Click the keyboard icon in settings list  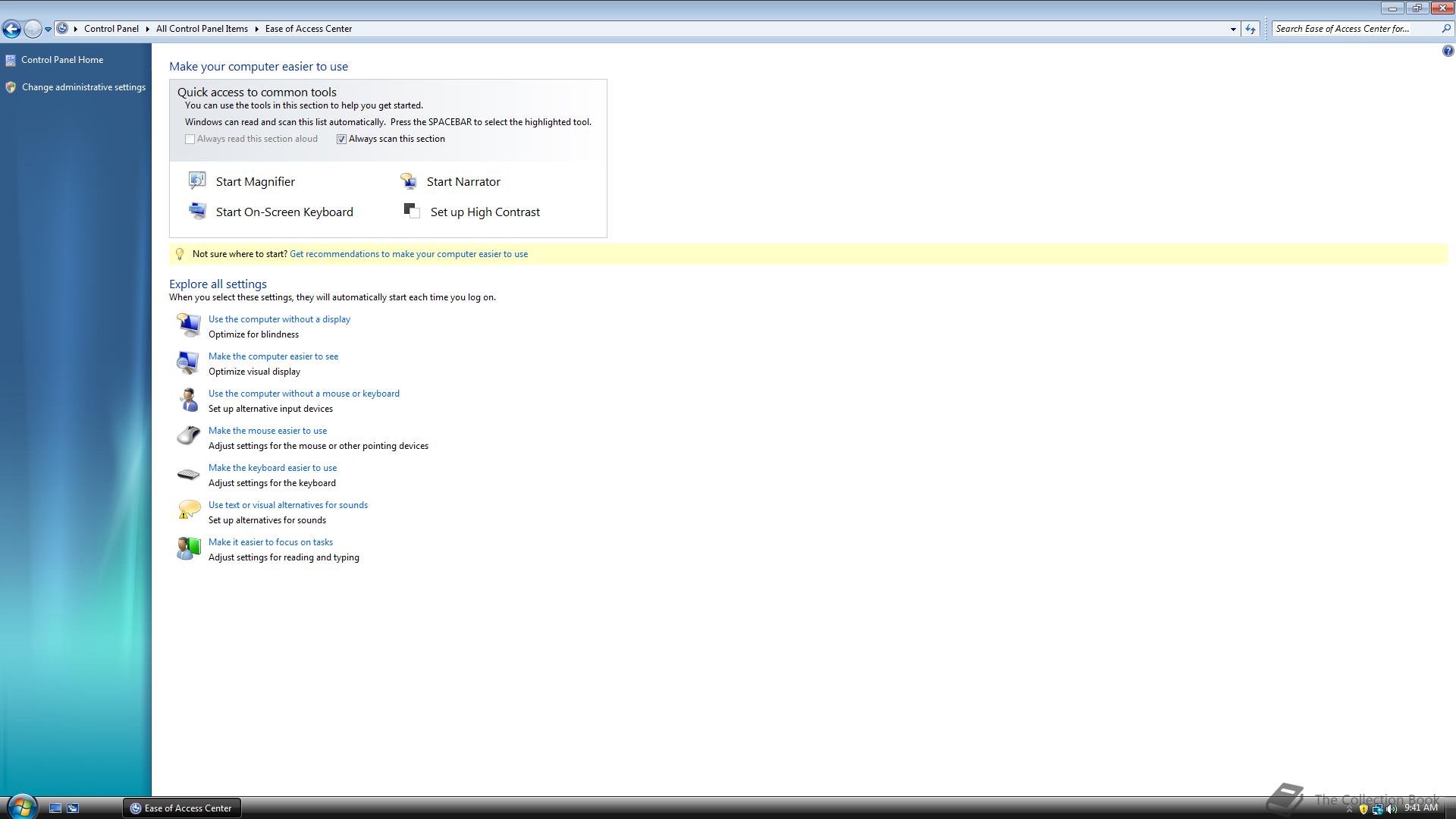189,475
